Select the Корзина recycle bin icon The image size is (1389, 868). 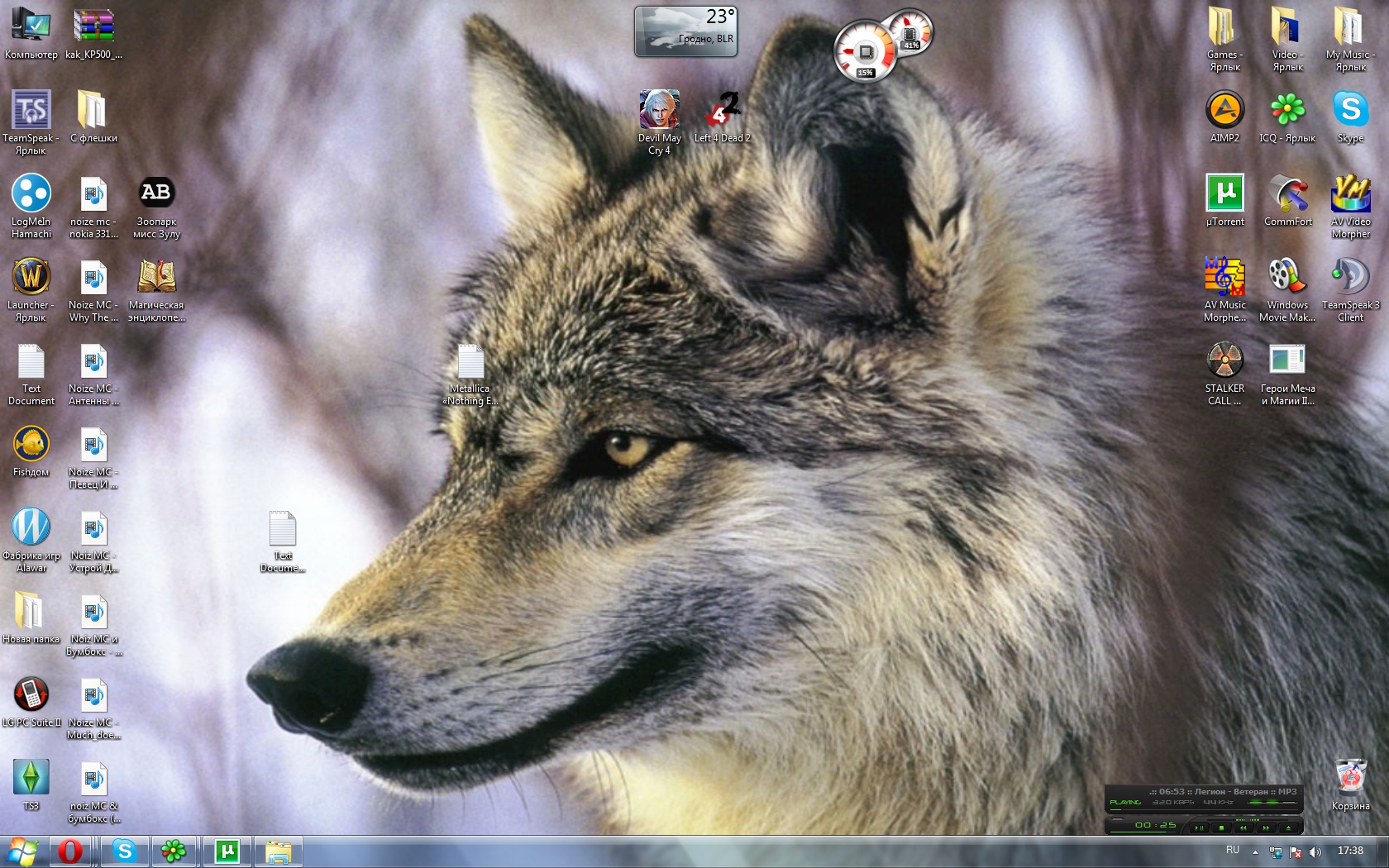pyautogui.click(x=1350, y=778)
